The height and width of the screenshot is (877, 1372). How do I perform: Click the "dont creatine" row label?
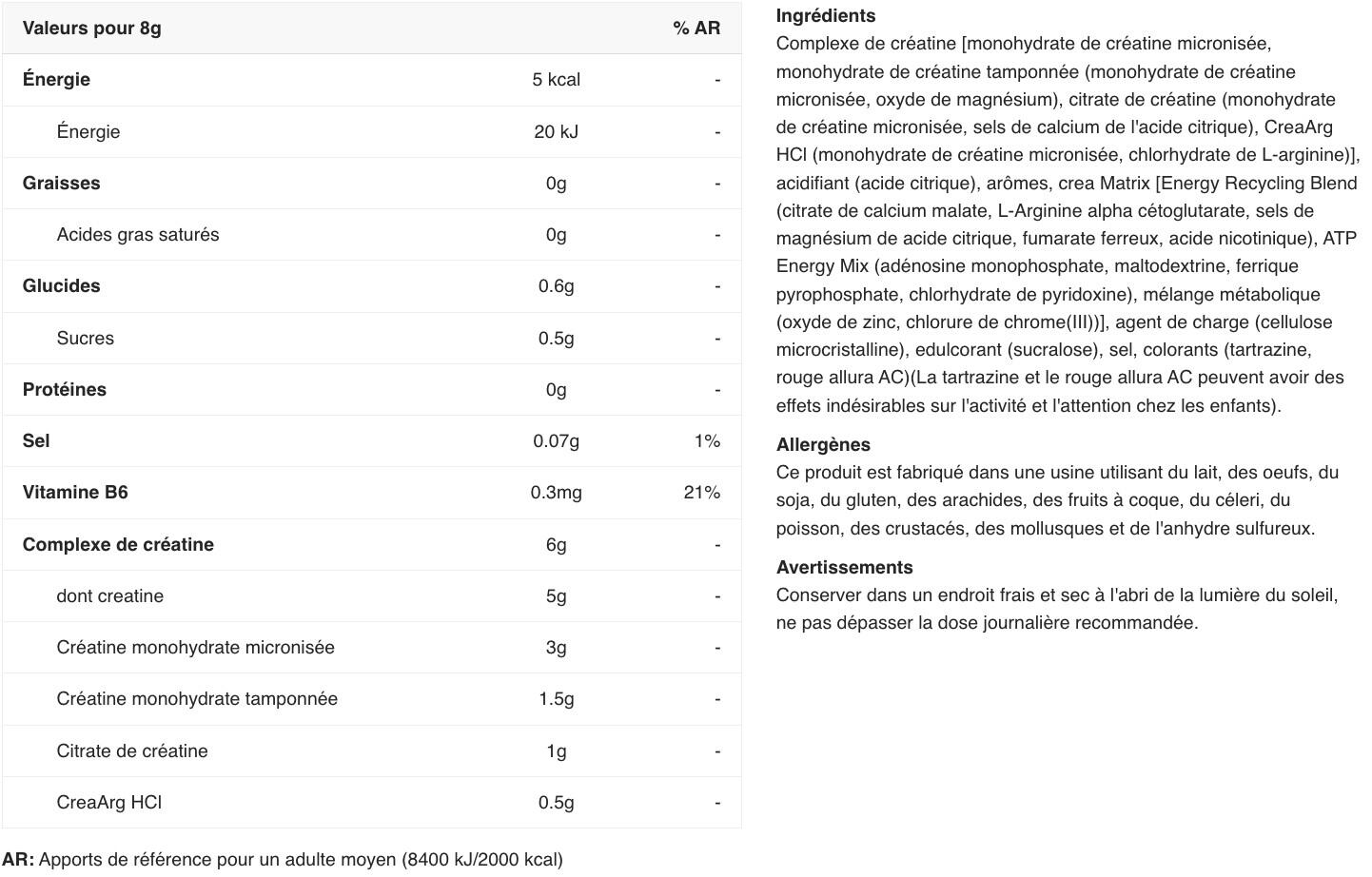tap(110, 596)
